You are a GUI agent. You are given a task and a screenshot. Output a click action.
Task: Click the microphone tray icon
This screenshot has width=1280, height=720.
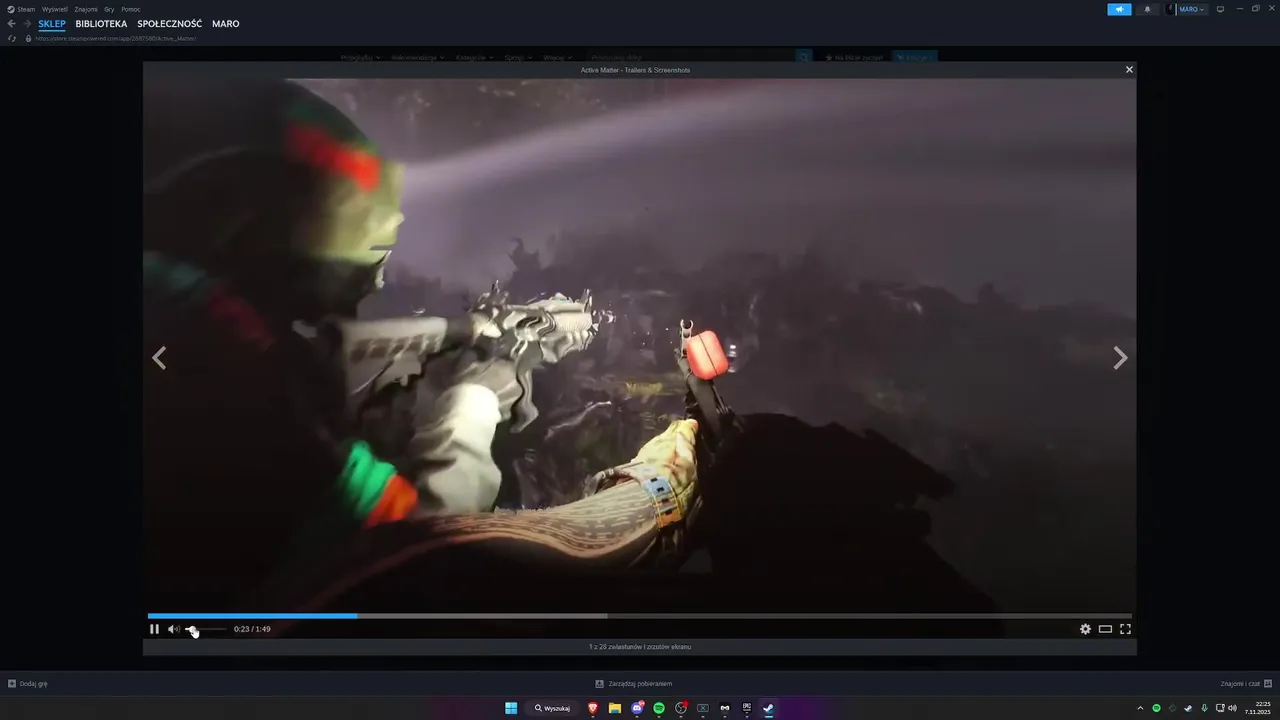1204,708
